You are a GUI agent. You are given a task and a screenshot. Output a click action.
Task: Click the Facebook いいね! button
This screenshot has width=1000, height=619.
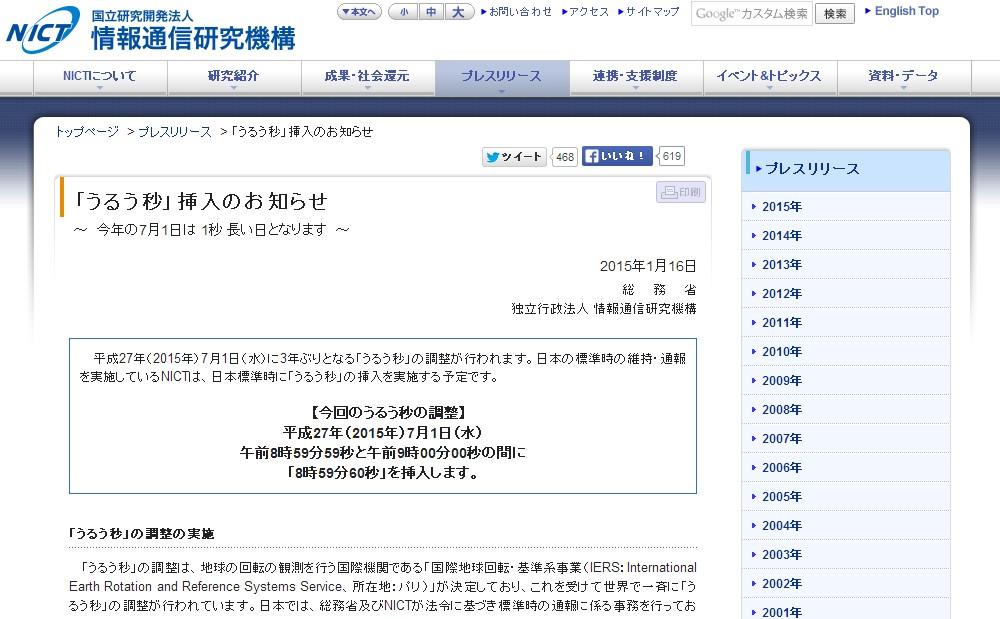[x=618, y=156]
